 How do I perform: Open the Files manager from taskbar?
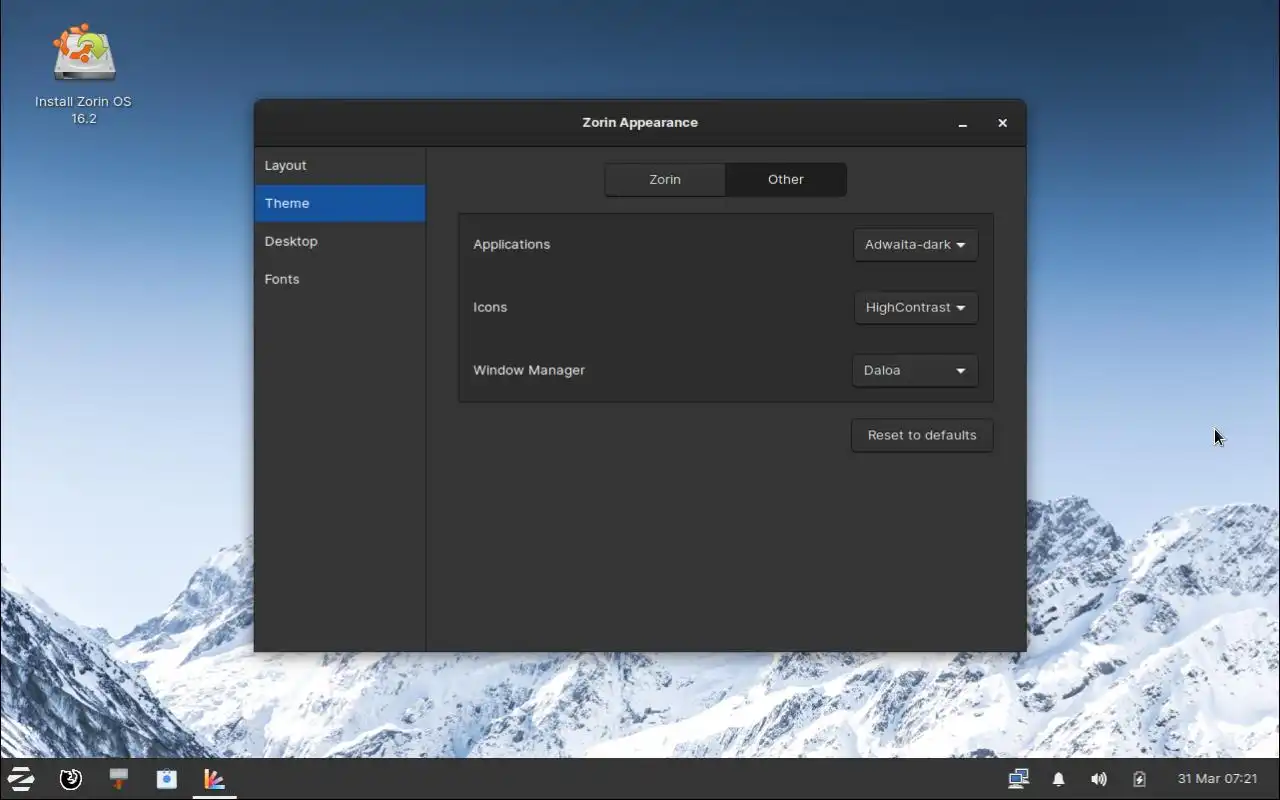click(x=118, y=779)
